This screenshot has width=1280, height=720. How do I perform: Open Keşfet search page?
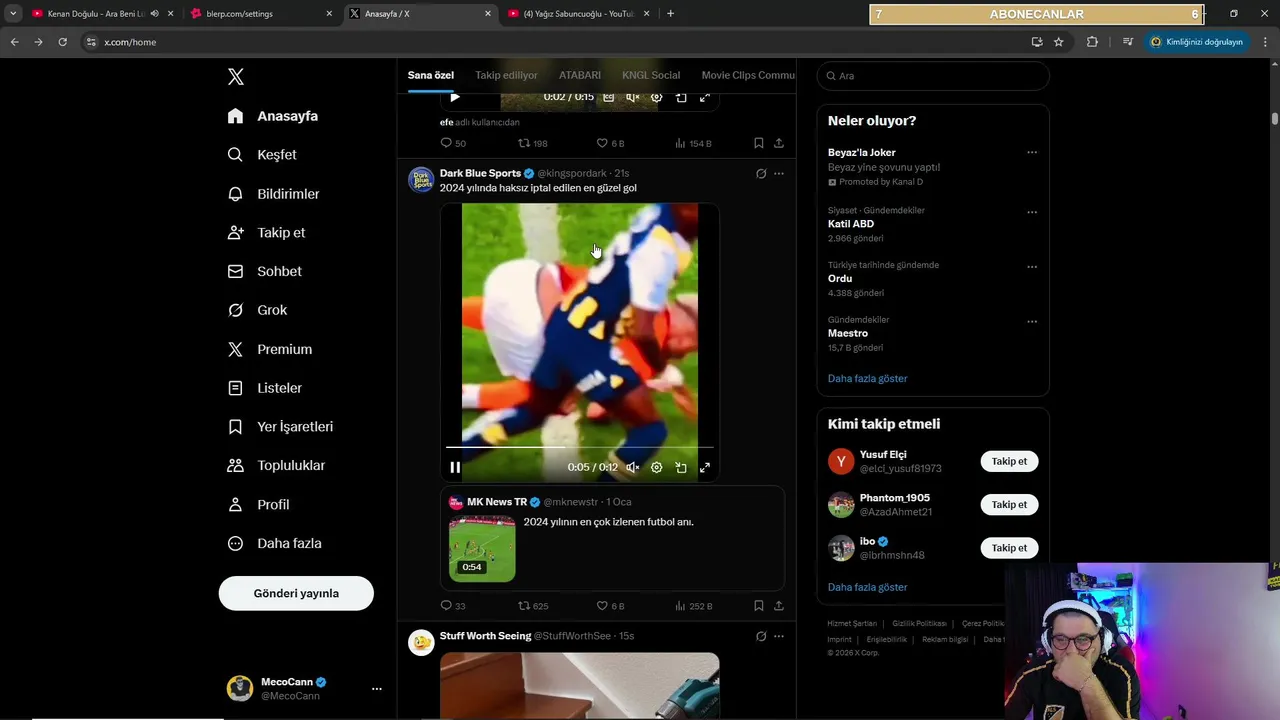(x=262, y=155)
